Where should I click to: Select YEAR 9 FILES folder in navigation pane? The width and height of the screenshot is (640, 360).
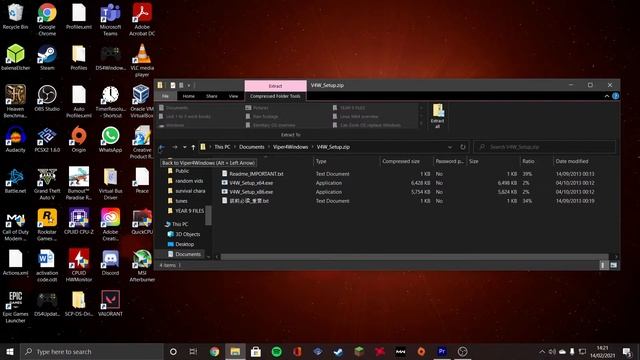(186, 211)
